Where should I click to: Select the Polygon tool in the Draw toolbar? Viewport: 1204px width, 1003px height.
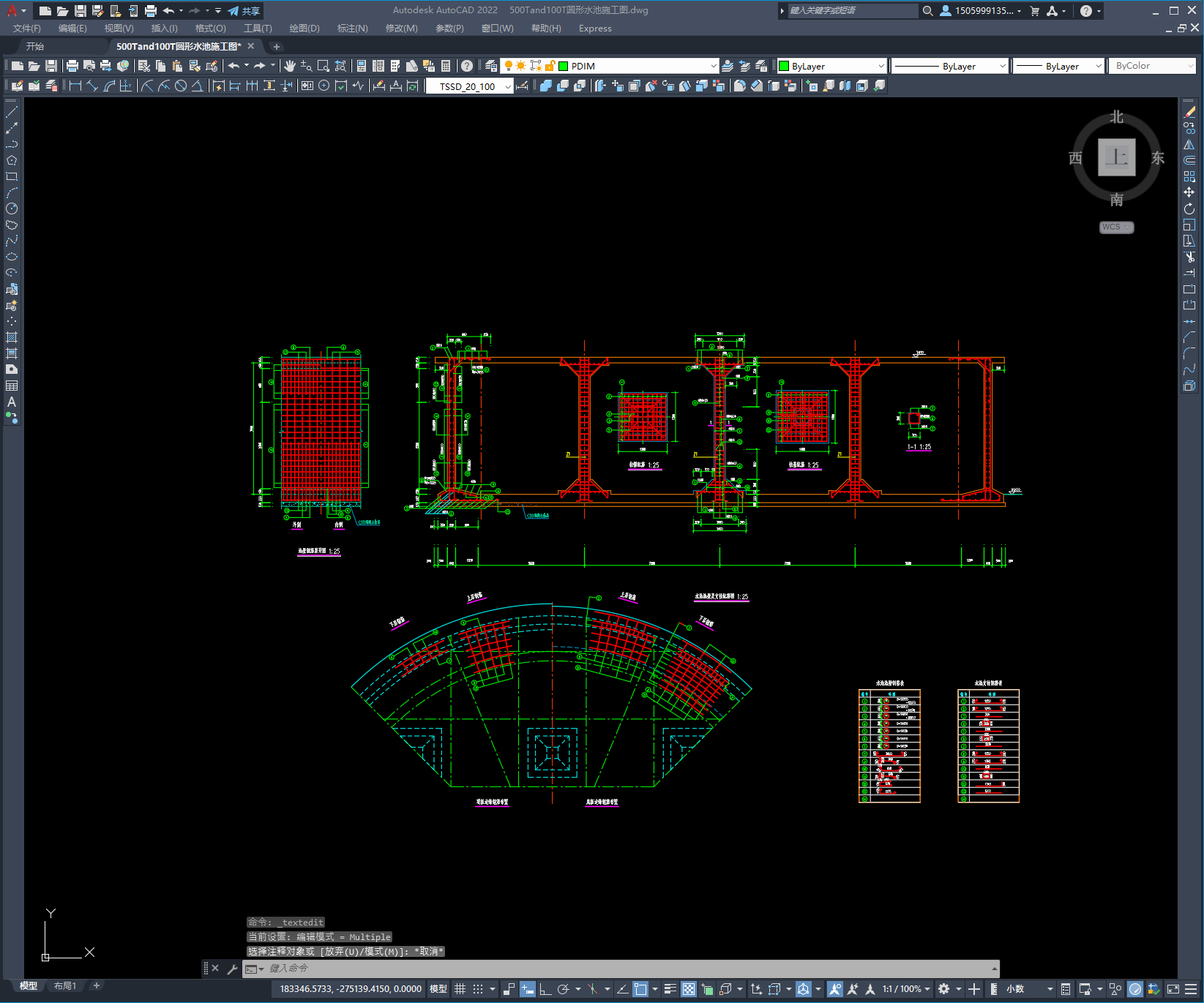click(x=12, y=160)
